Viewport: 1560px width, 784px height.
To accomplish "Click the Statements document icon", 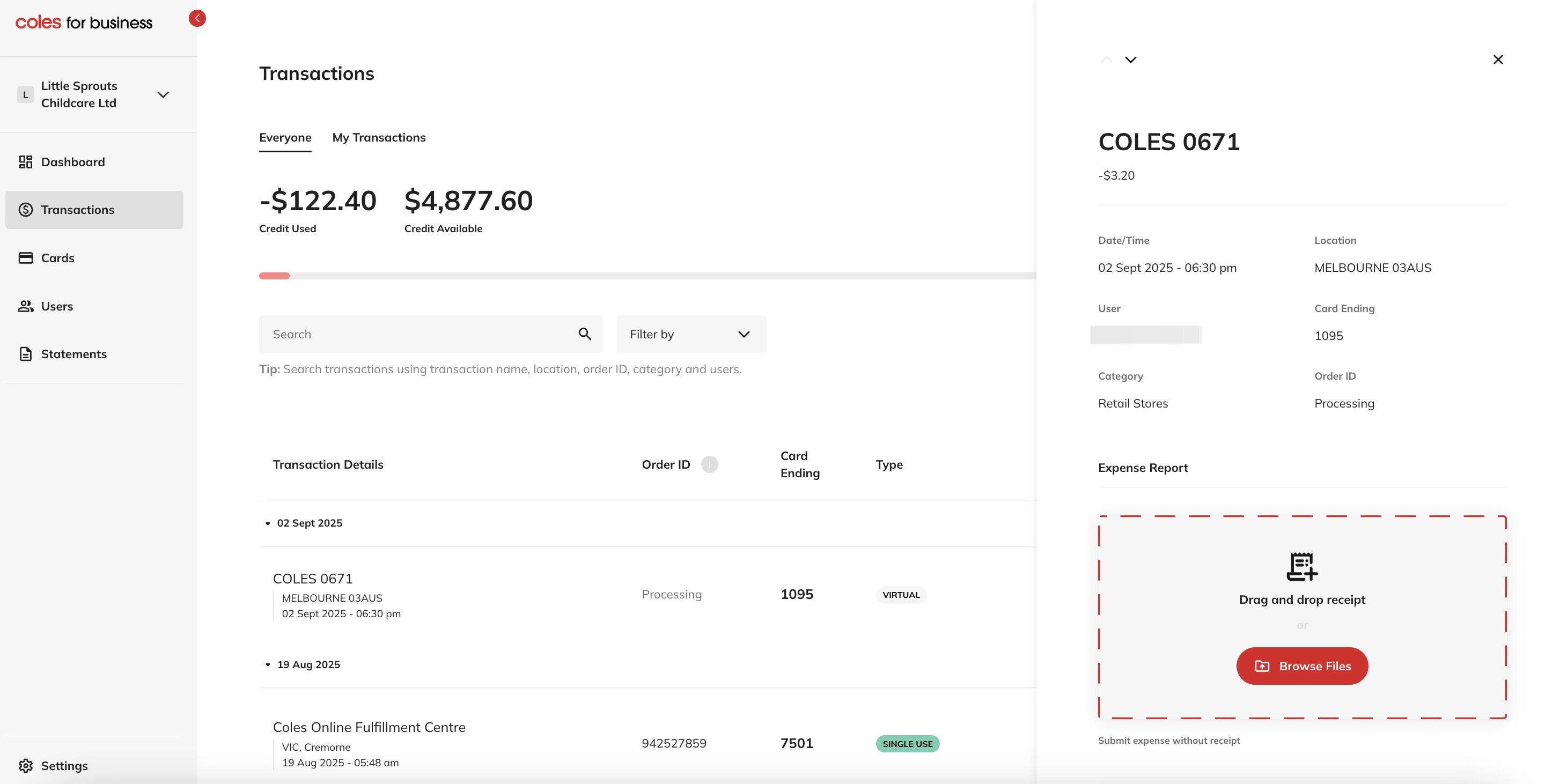I will tap(25, 354).
